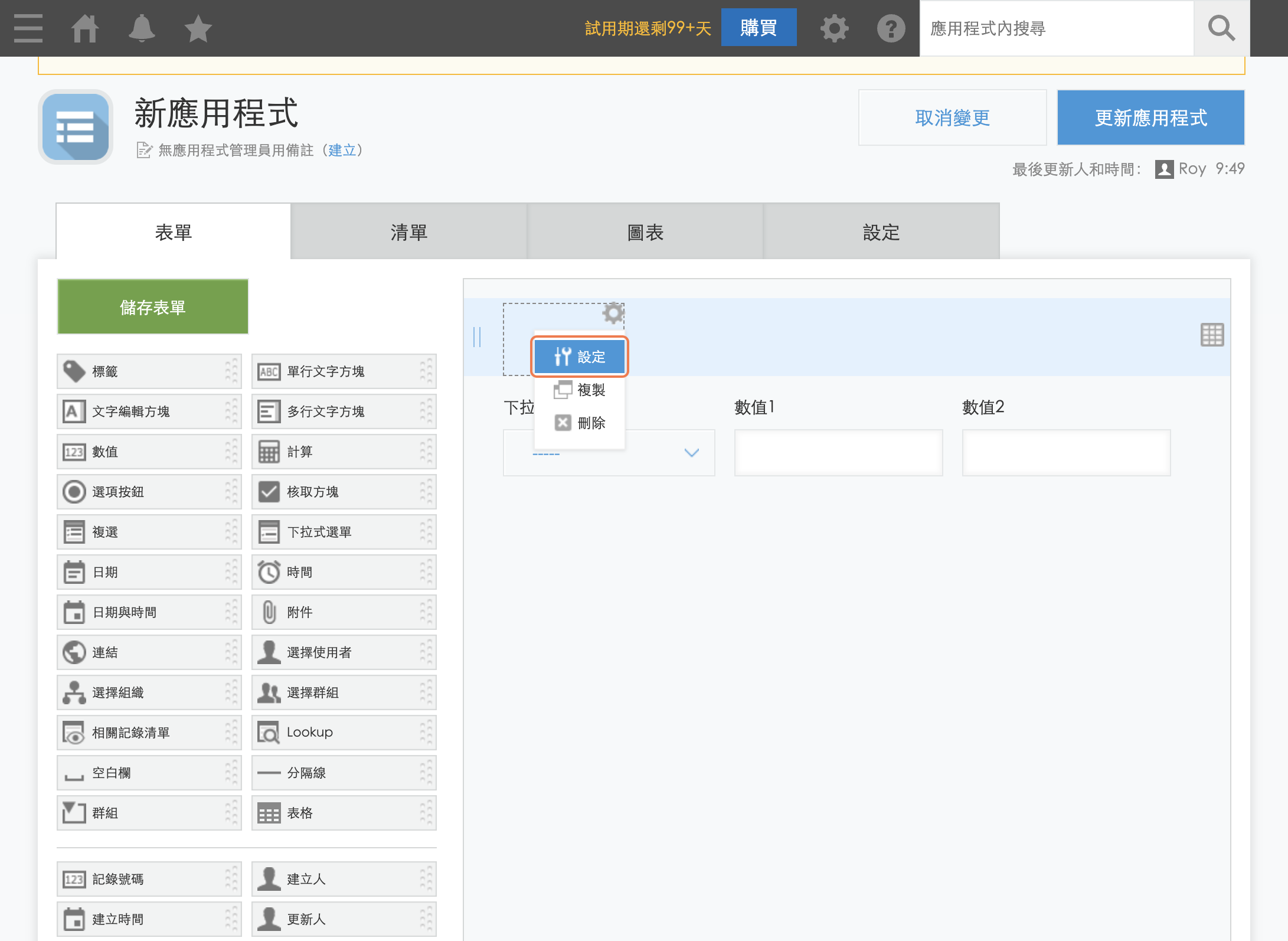Select the 計算 field type
1288x941 pixels.
344,452
